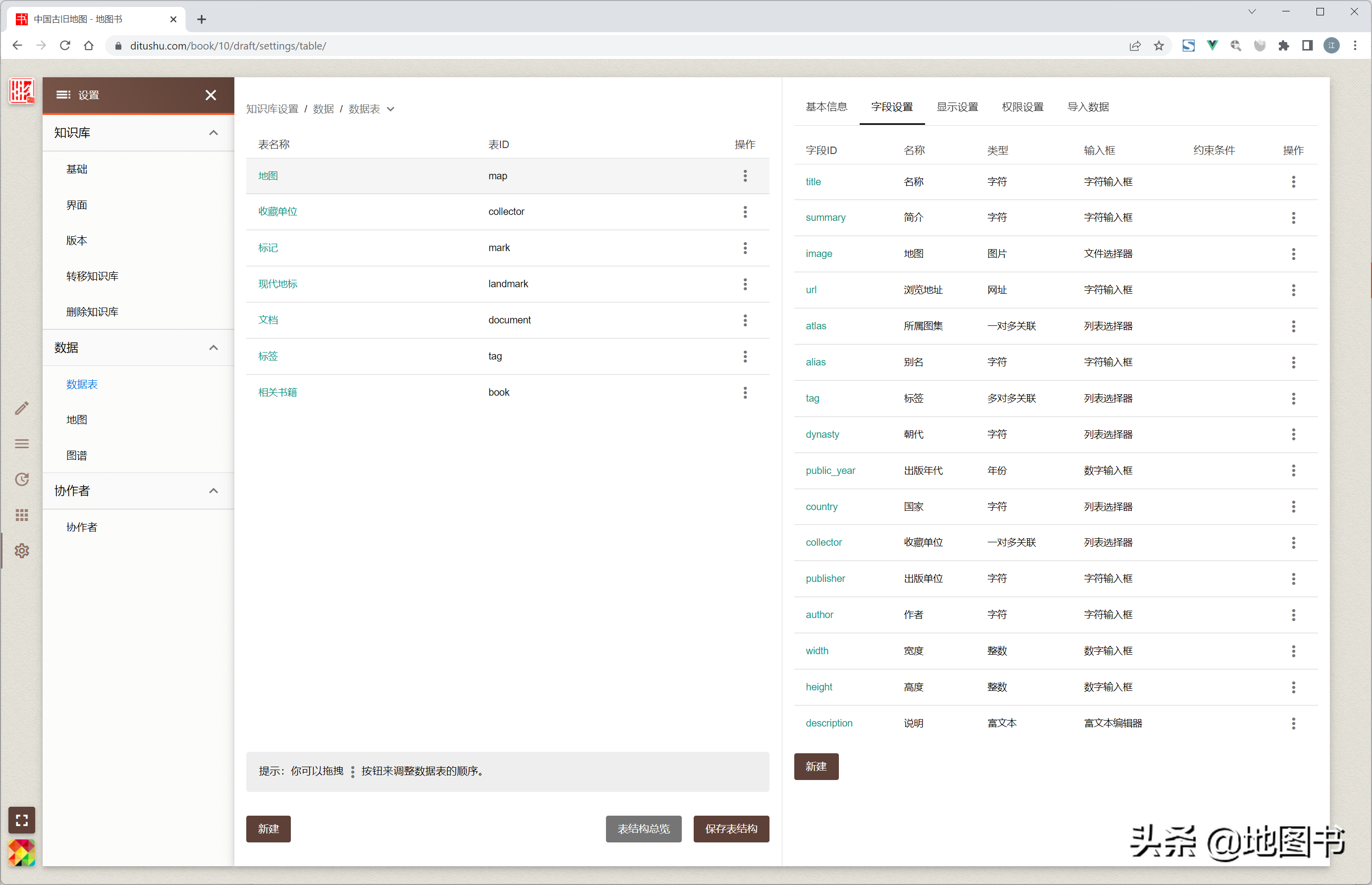Click the 保存表结构 button
Screen dimensions: 1372x885
coord(730,829)
